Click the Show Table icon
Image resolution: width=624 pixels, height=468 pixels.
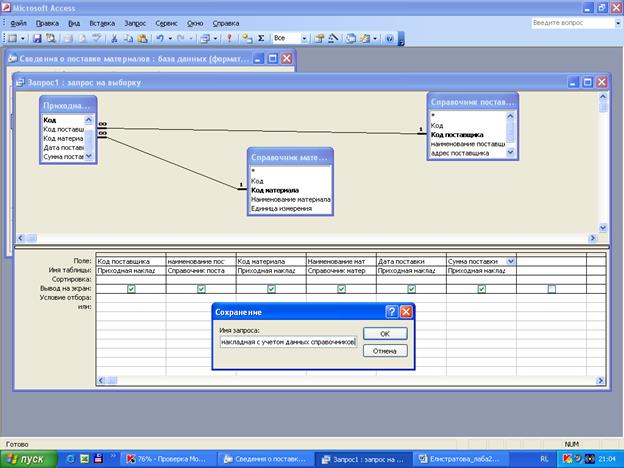click(x=246, y=39)
